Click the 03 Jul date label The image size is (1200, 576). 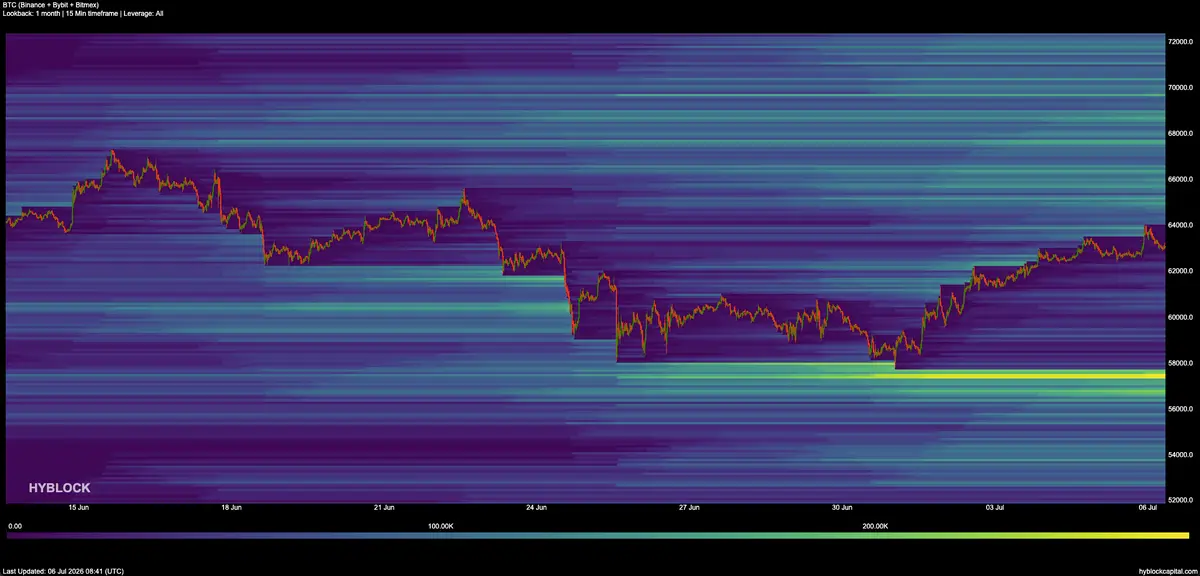(994, 508)
